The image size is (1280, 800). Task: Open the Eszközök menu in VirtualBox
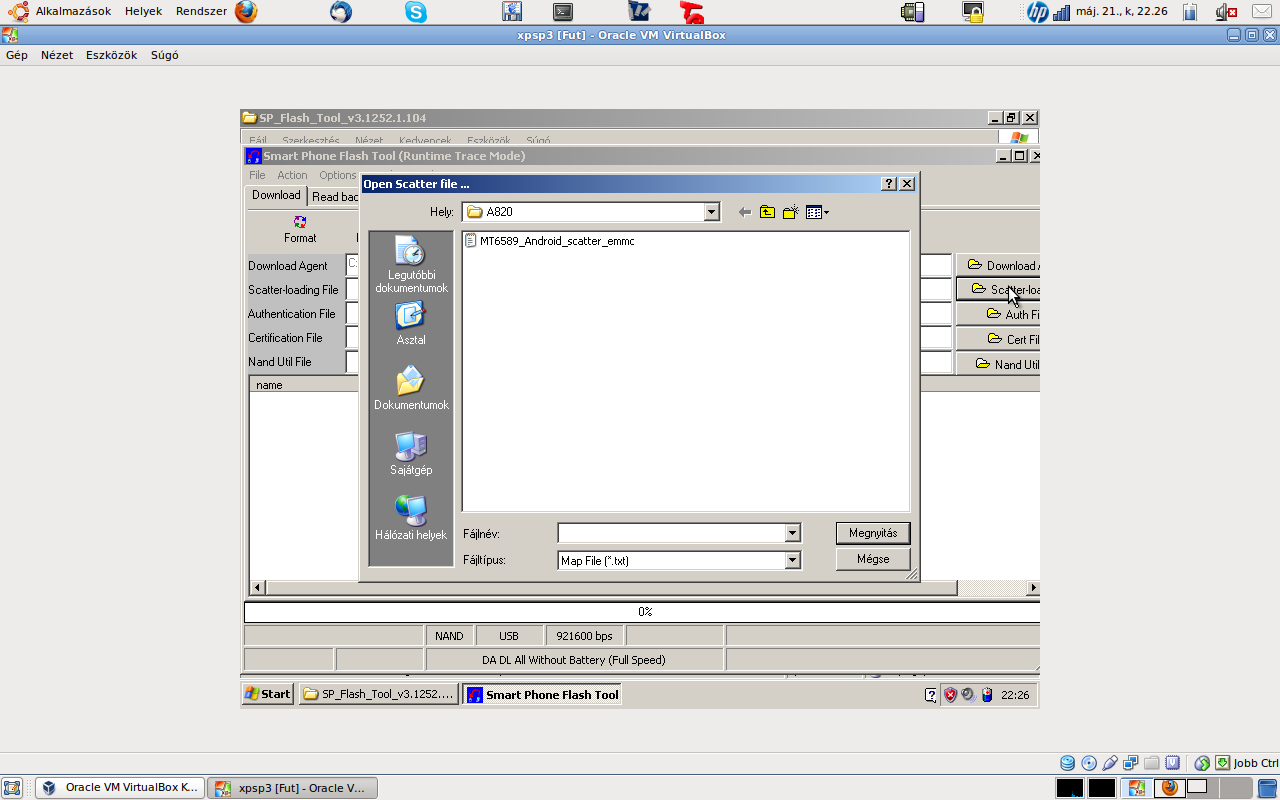pos(111,55)
